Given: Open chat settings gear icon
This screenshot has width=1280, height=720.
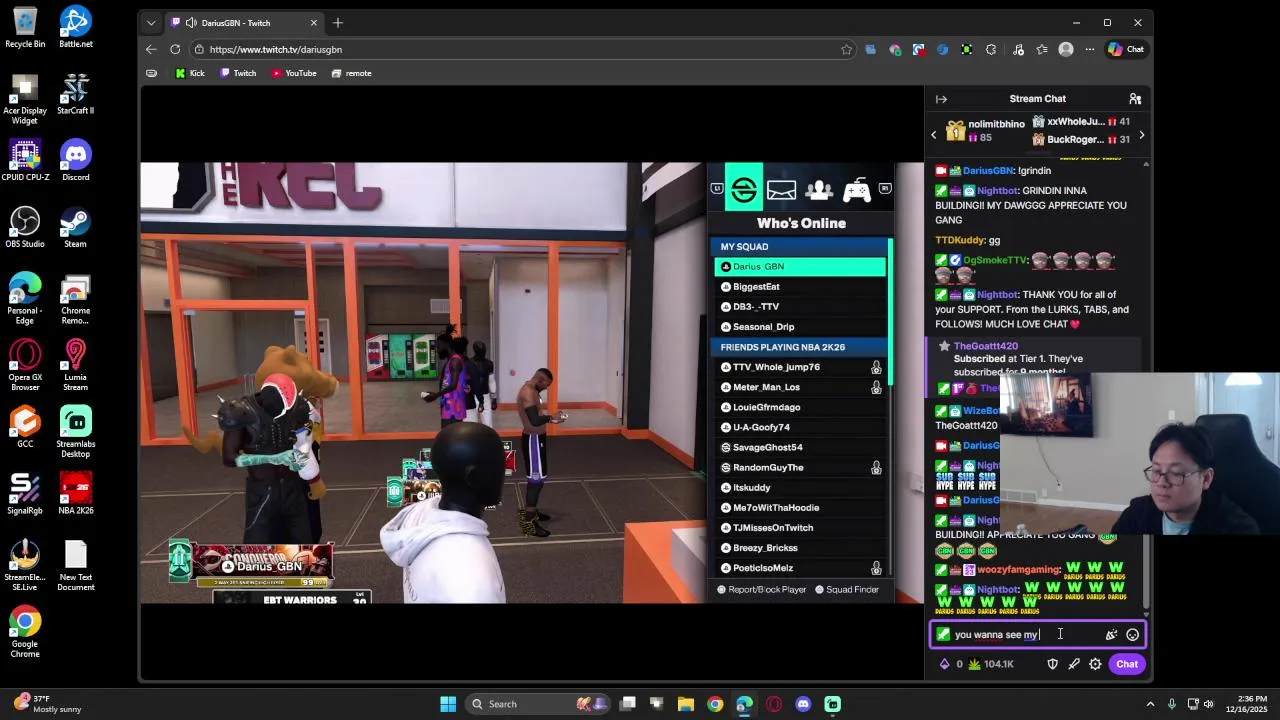Looking at the screenshot, I should [x=1095, y=664].
